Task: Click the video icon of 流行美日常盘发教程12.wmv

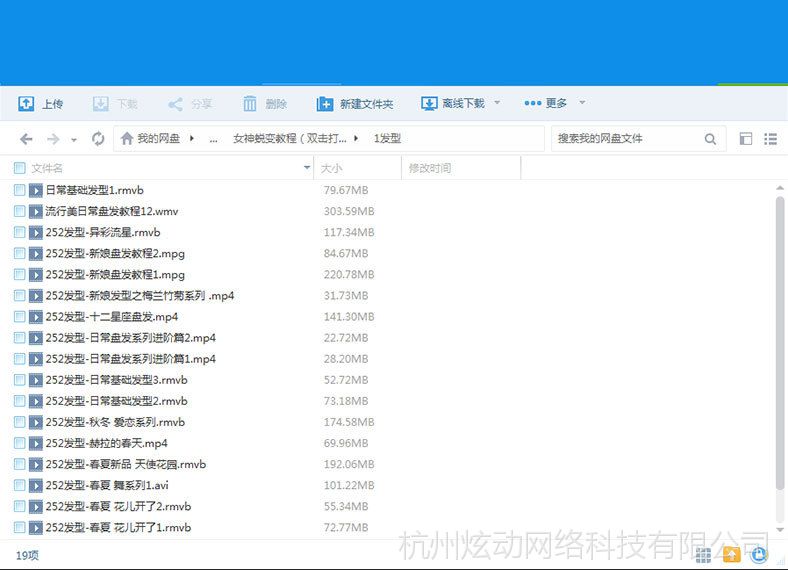Action: click(36, 212)
